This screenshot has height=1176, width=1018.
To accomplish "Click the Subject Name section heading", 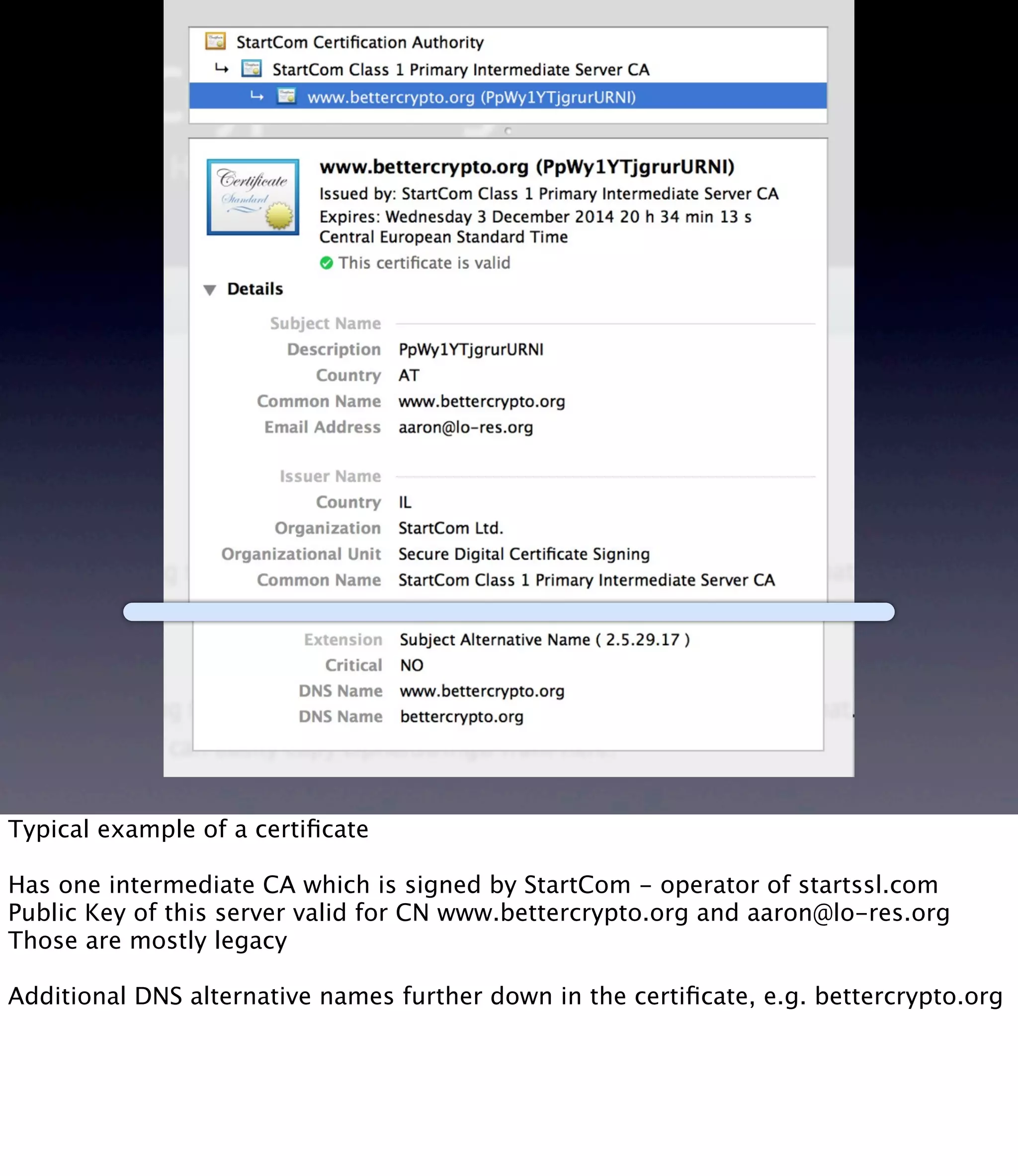I will [x=326, y=323].
